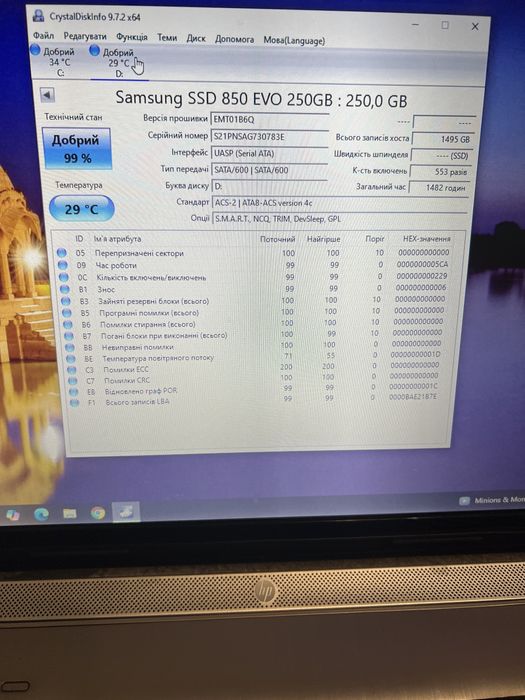
Task: Click status icon for attribute B1 Знос
Action: coord(65,289)
